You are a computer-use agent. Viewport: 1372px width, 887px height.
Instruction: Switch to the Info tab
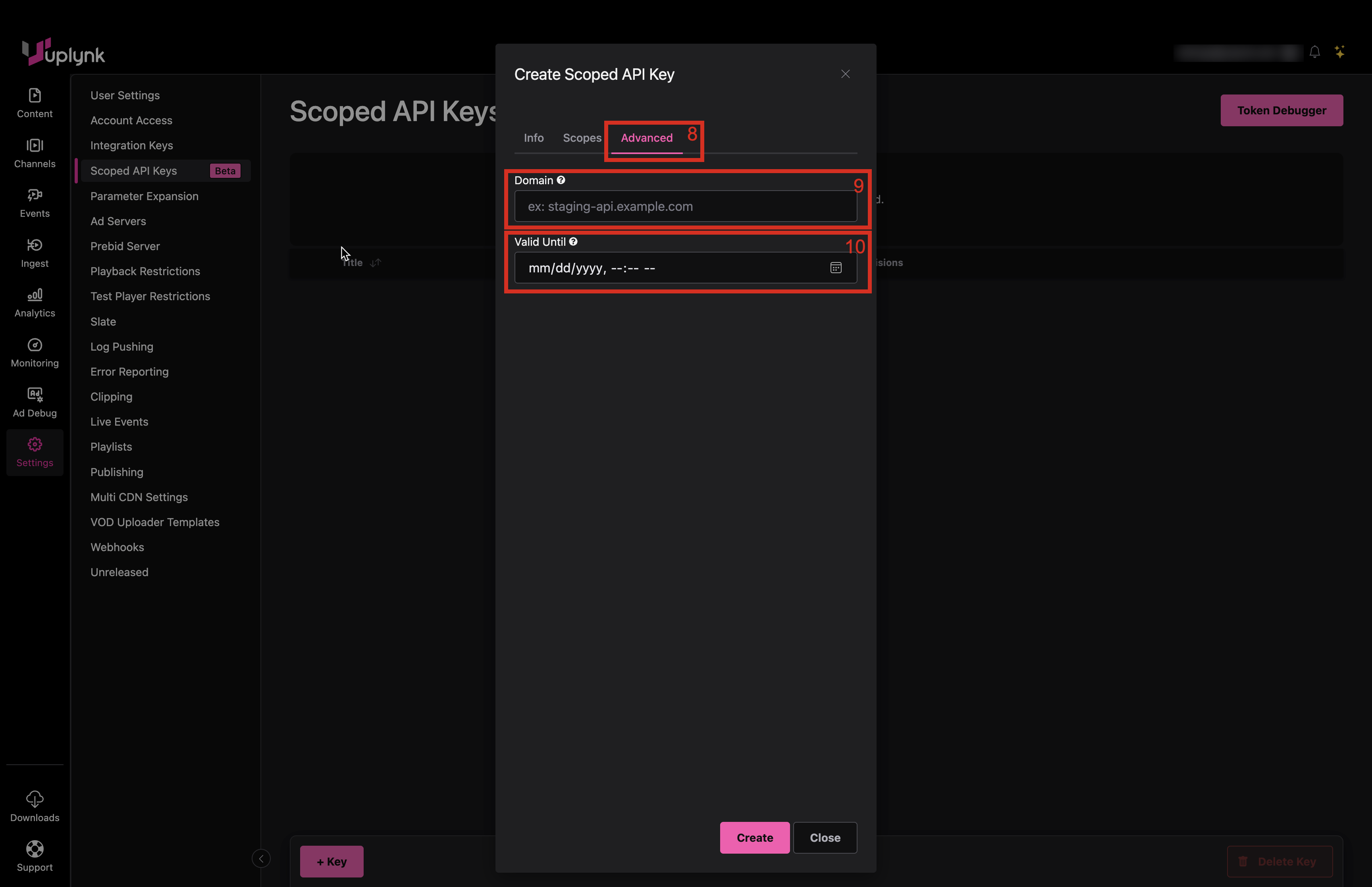[x=533, y=138]
